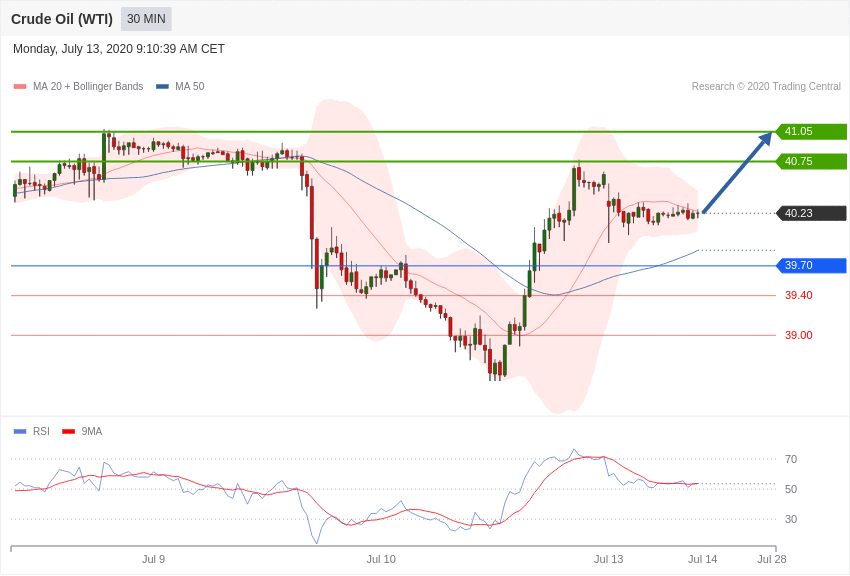Select the 40.75 green resistance label
Screen dimensions: 850x576
811,161
